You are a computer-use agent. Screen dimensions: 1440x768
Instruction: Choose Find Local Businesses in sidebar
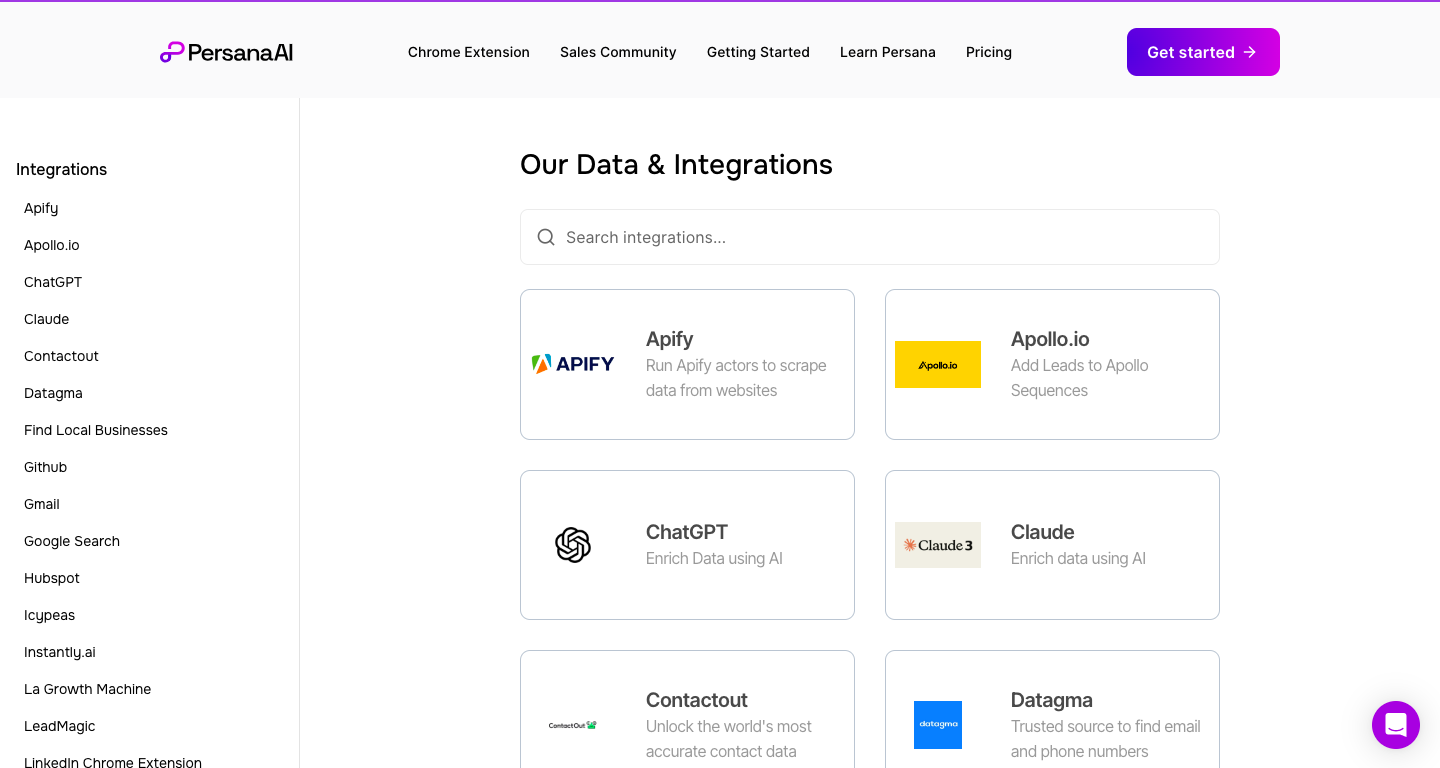pyautogui.click(x=96, y=430)
